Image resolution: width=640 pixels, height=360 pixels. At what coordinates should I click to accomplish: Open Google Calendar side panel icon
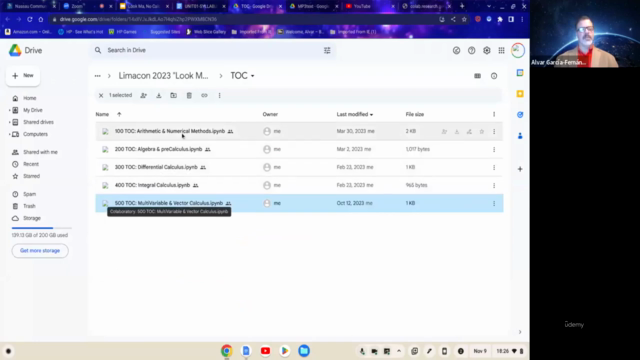[x=520, y=73]
